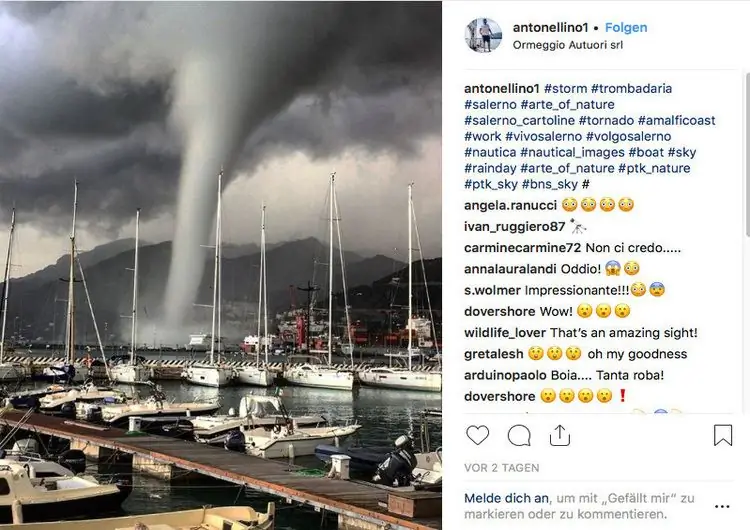
Task: Click the comments scrollbar handle
Action: pyautogui.click(x=747, y=155)
